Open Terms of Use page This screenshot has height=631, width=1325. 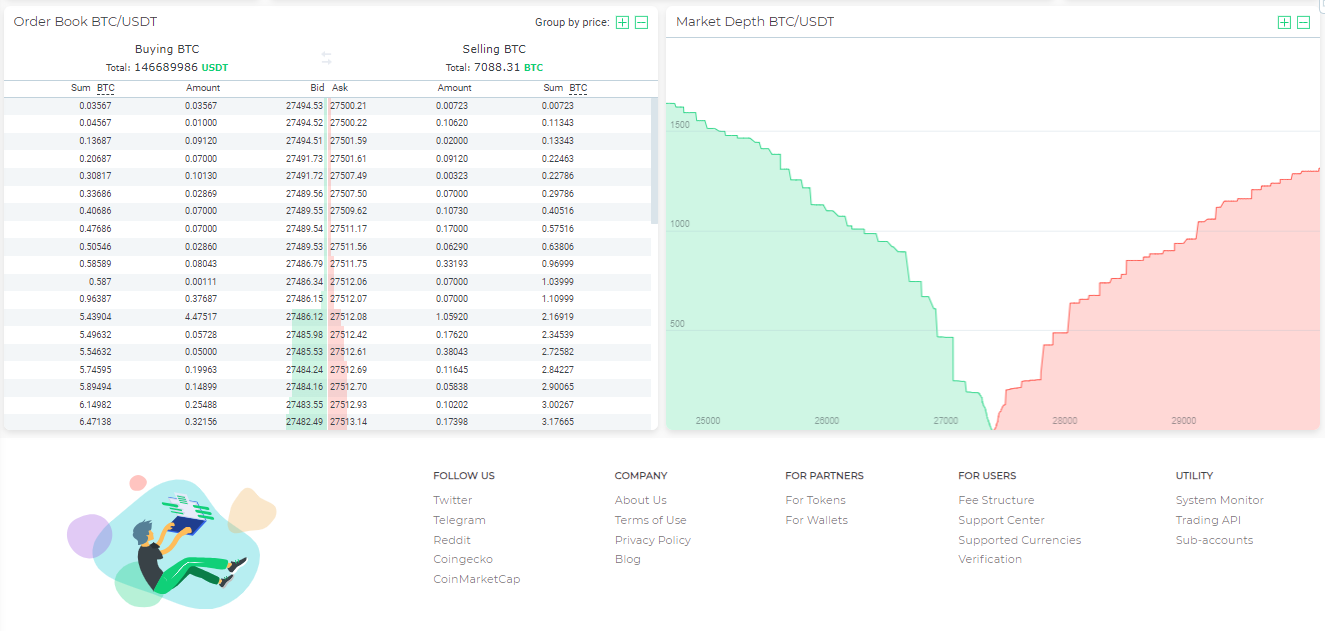tap(650, 520)
